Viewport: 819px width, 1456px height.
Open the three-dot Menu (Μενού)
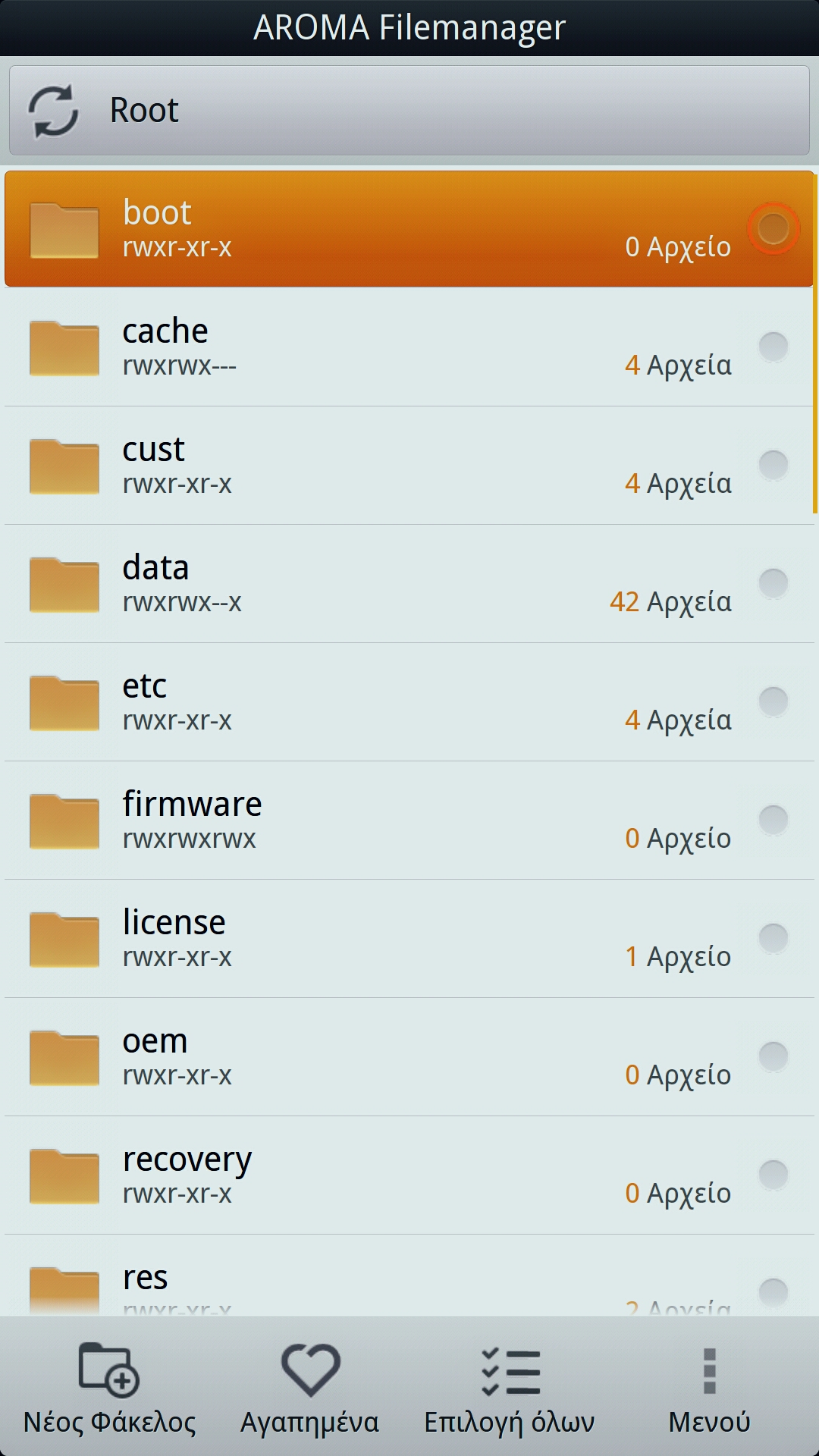709,1371
